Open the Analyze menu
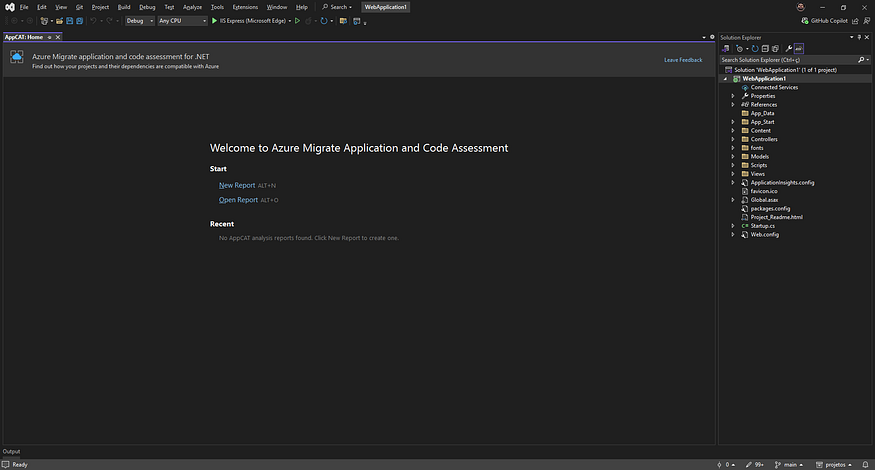Viewport: 875px width, 470px height. (193, 7)
